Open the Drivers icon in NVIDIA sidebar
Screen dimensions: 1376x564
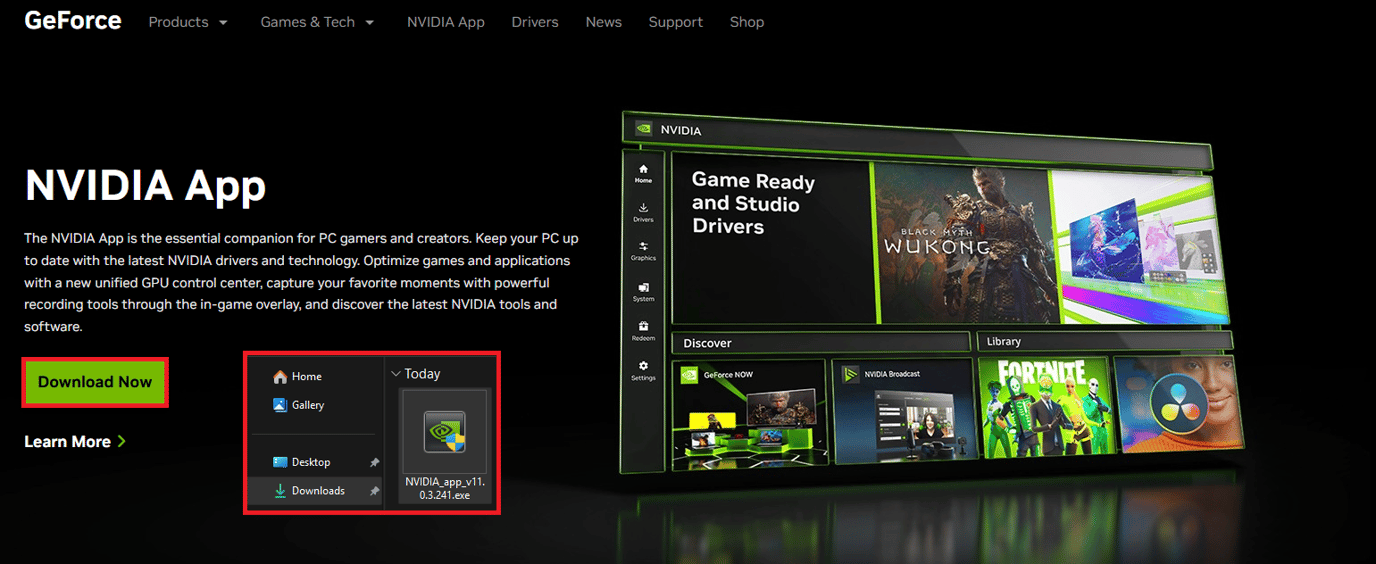pos(643,210)
